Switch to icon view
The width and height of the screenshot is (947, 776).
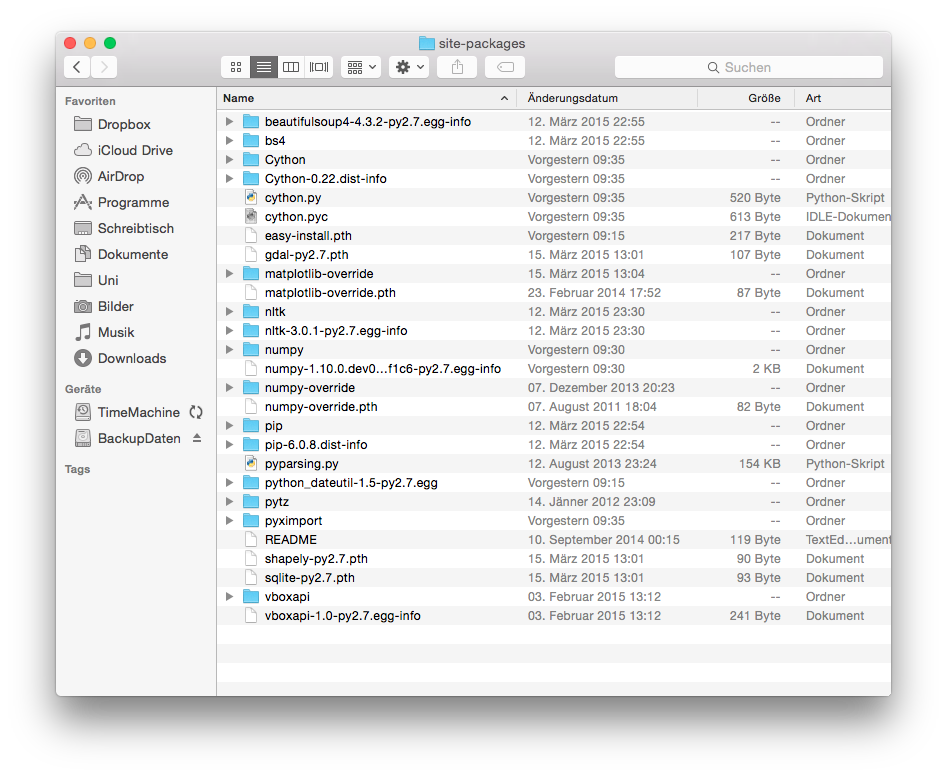236,67
